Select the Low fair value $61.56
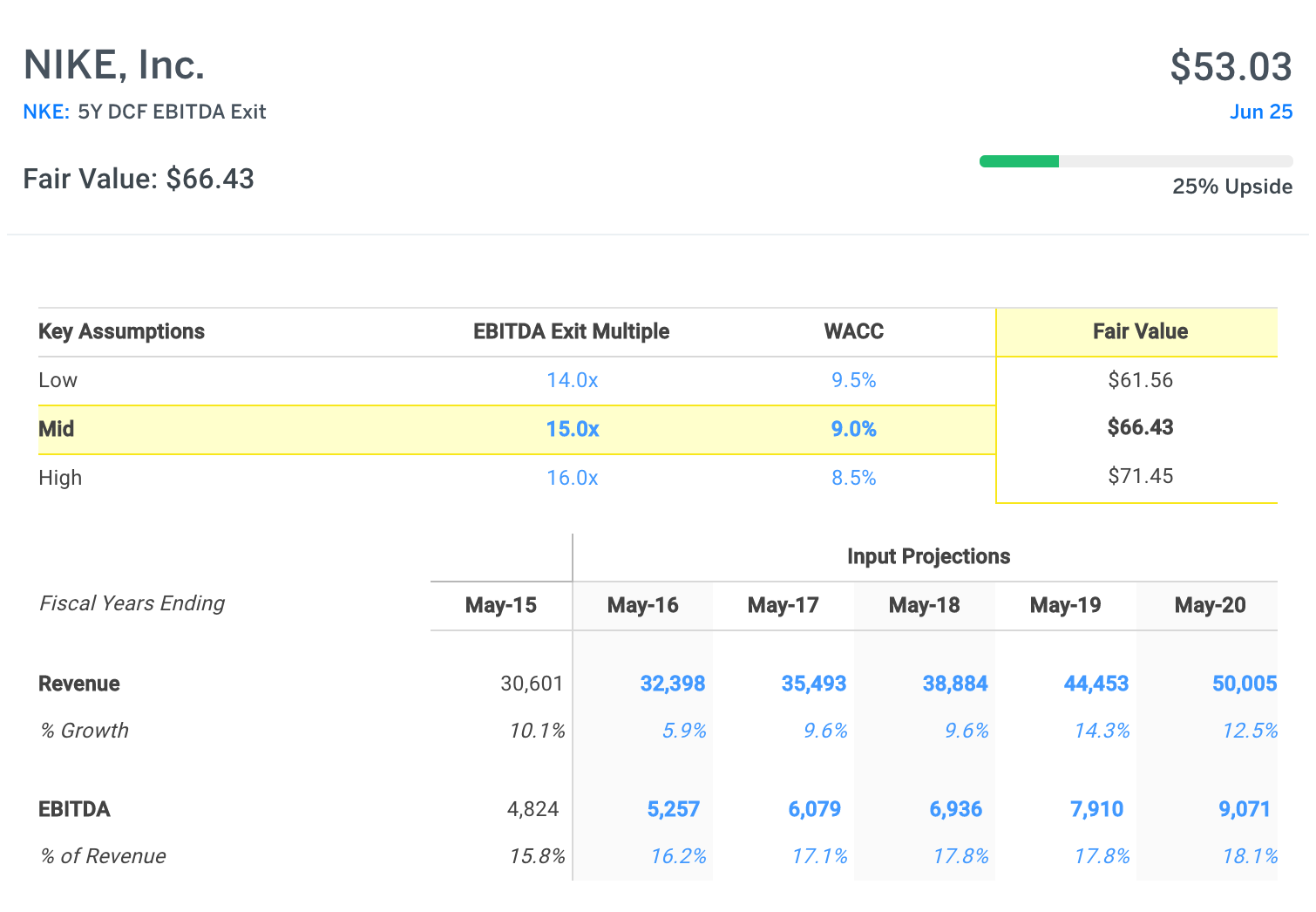 click(x=1140, y=380)
